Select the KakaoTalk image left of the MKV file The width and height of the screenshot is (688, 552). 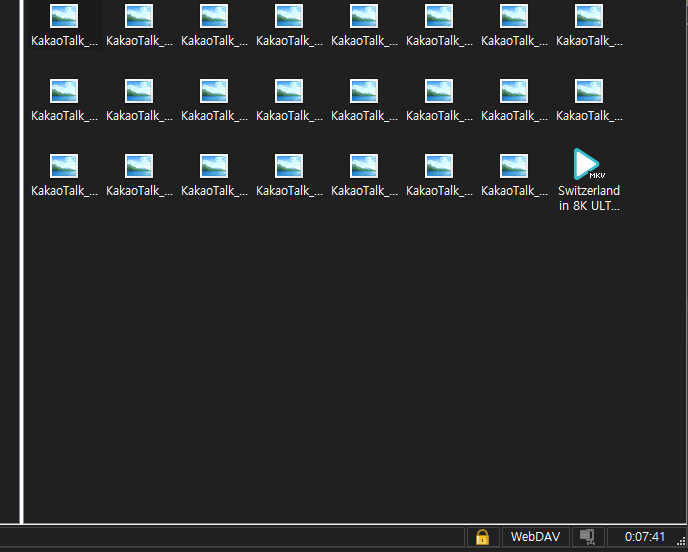[x=514, y=167]
